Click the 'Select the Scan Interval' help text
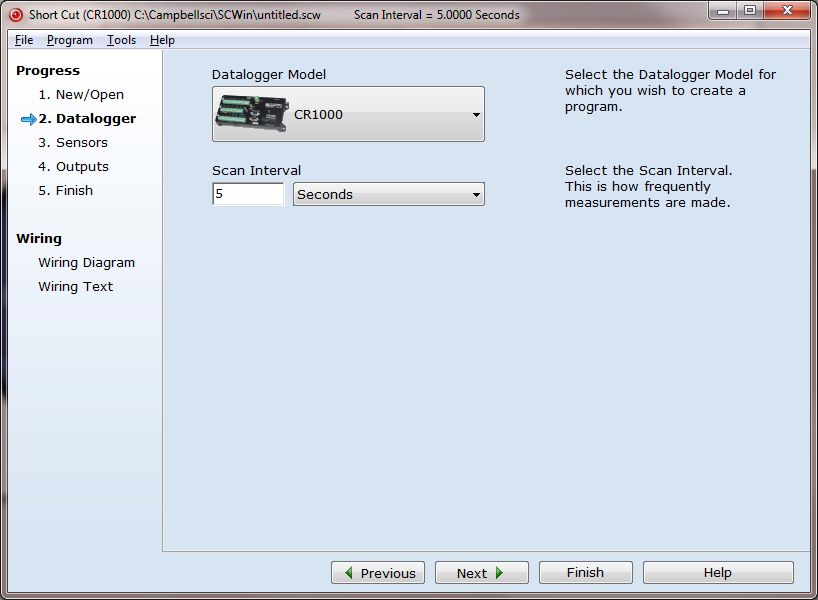818x600 pixels. (x=648, y=186)
